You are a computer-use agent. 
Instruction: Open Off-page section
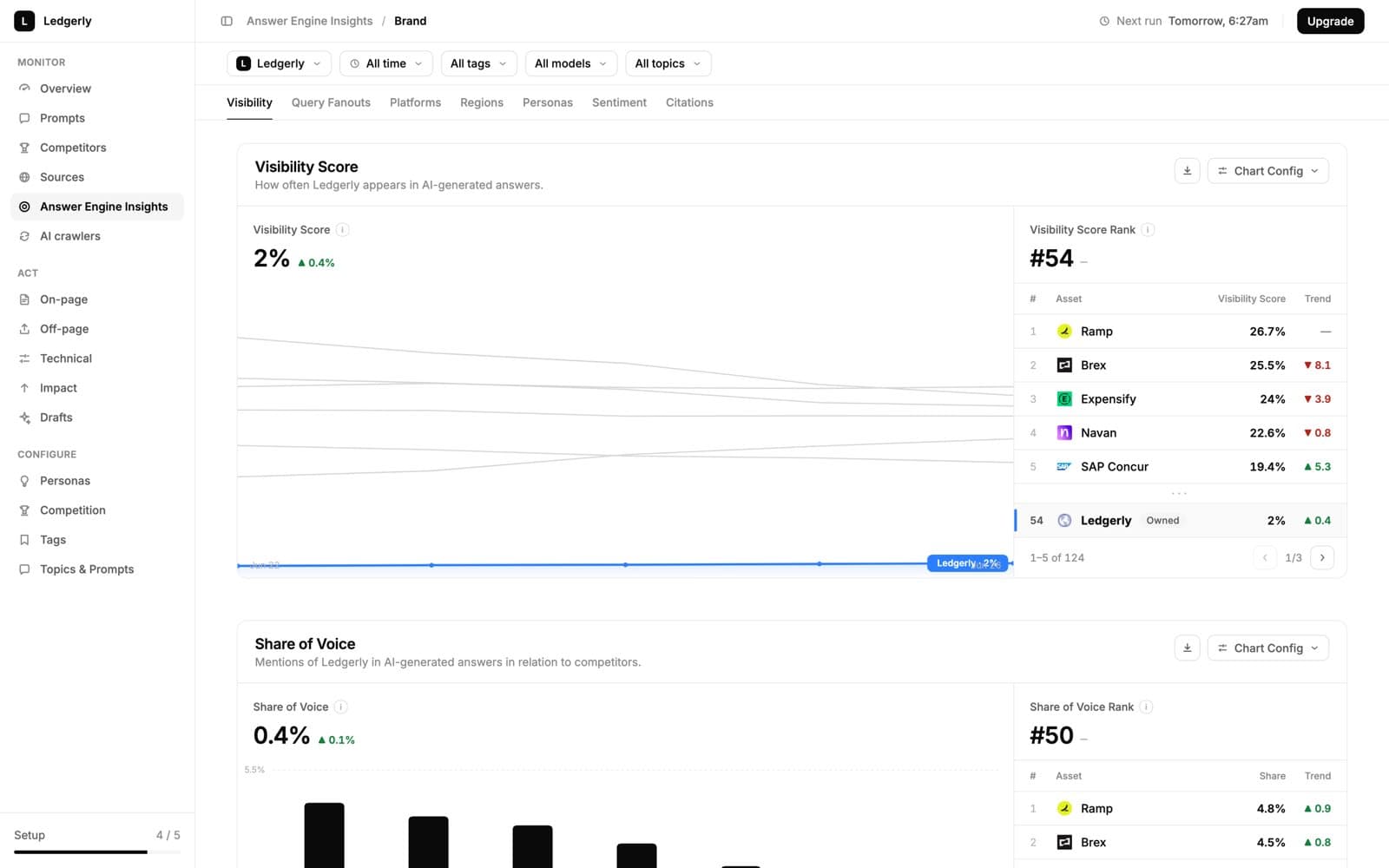point(96,329)
